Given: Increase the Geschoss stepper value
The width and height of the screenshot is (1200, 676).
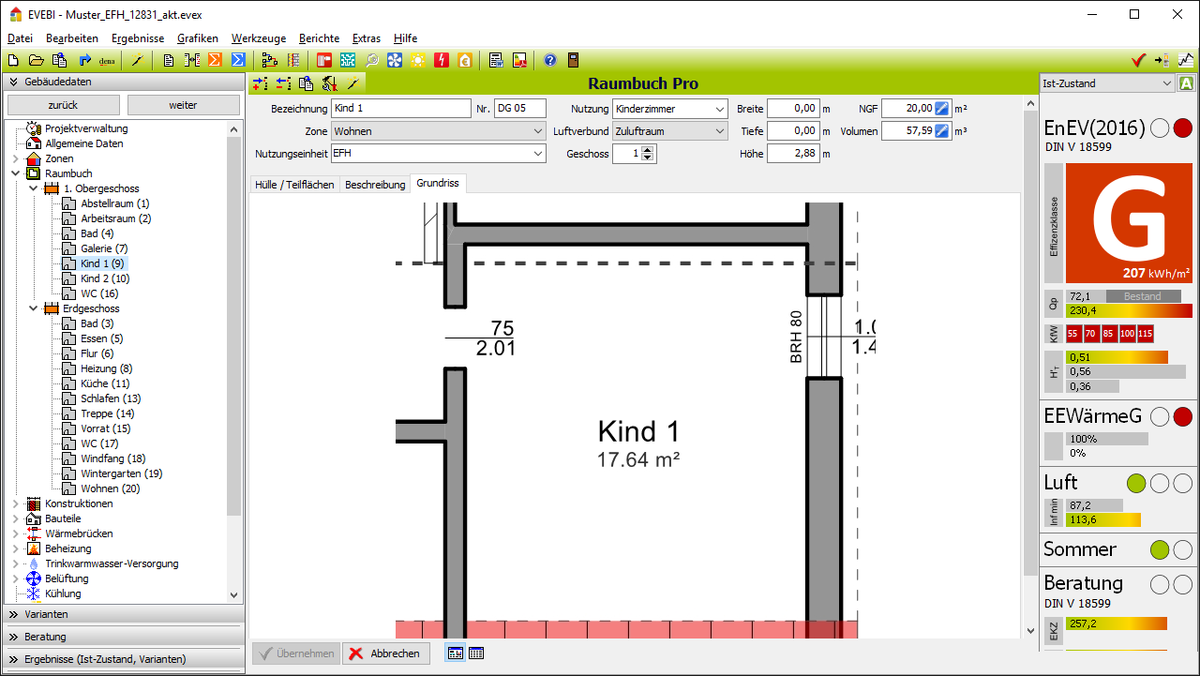Looking at the screenshot, I should [648, 149].
